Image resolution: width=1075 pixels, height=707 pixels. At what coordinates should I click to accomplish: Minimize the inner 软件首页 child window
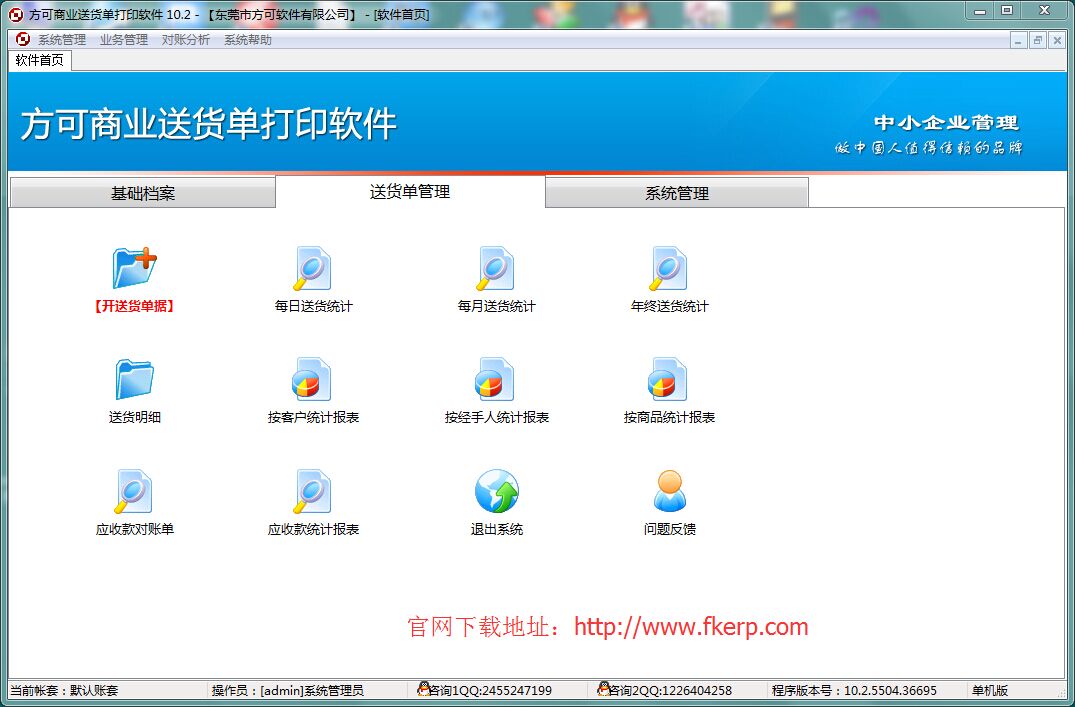[1018, 40]
